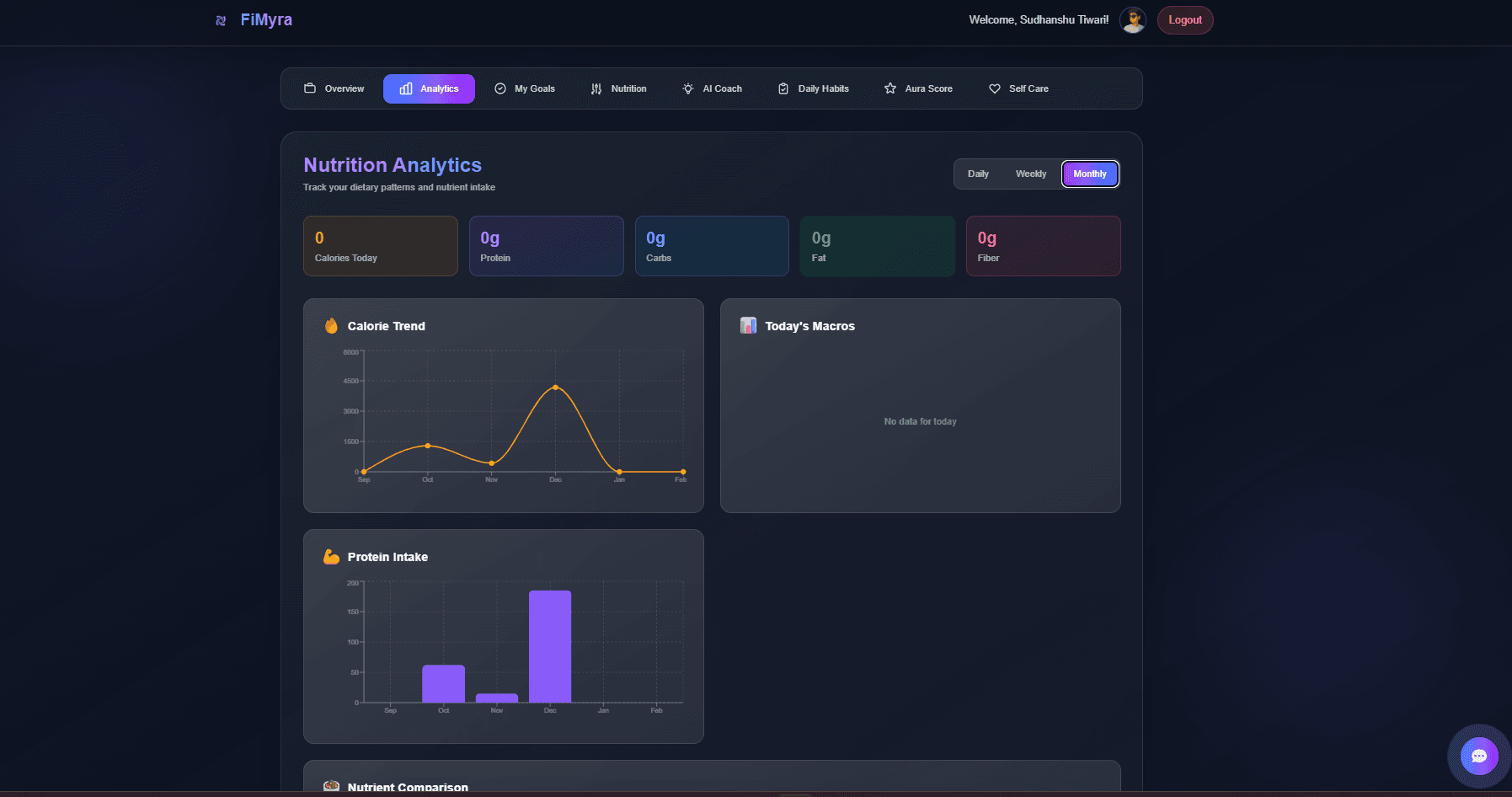Click the Self Care heart icon

point(995,88)
